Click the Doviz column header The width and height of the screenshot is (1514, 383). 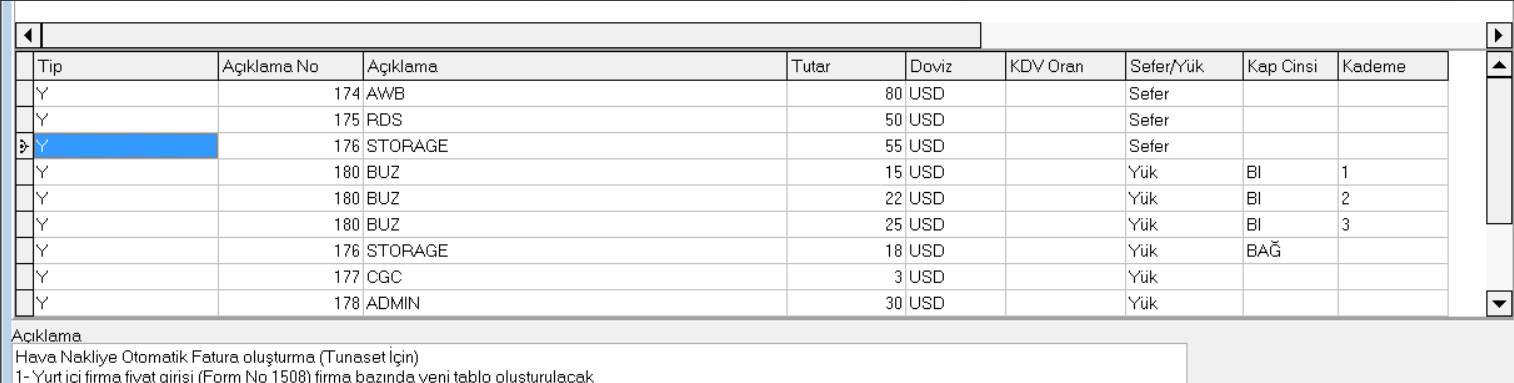(955, 67)
